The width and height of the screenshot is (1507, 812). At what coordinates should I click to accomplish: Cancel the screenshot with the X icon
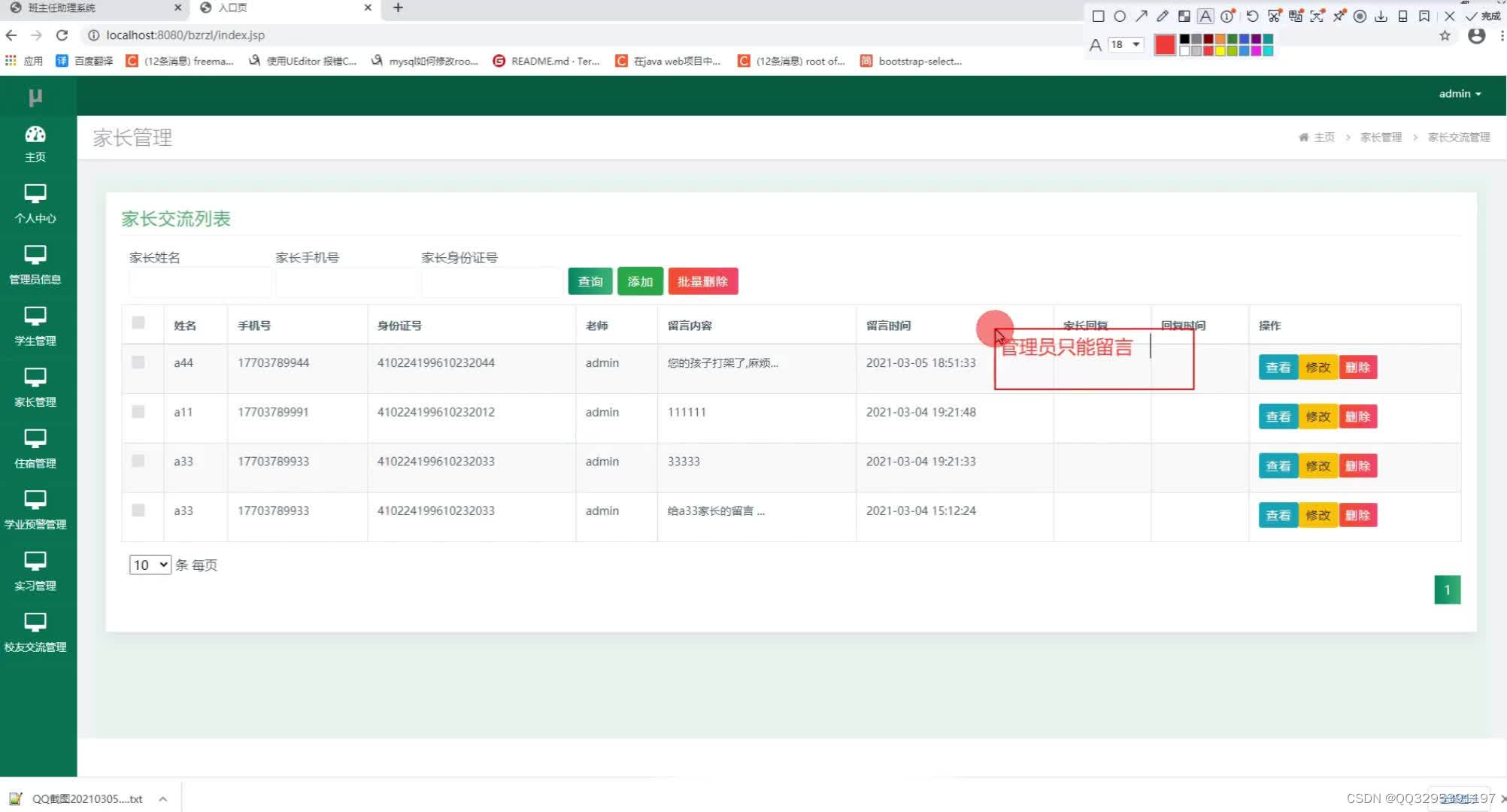(x=1450, y=16)
